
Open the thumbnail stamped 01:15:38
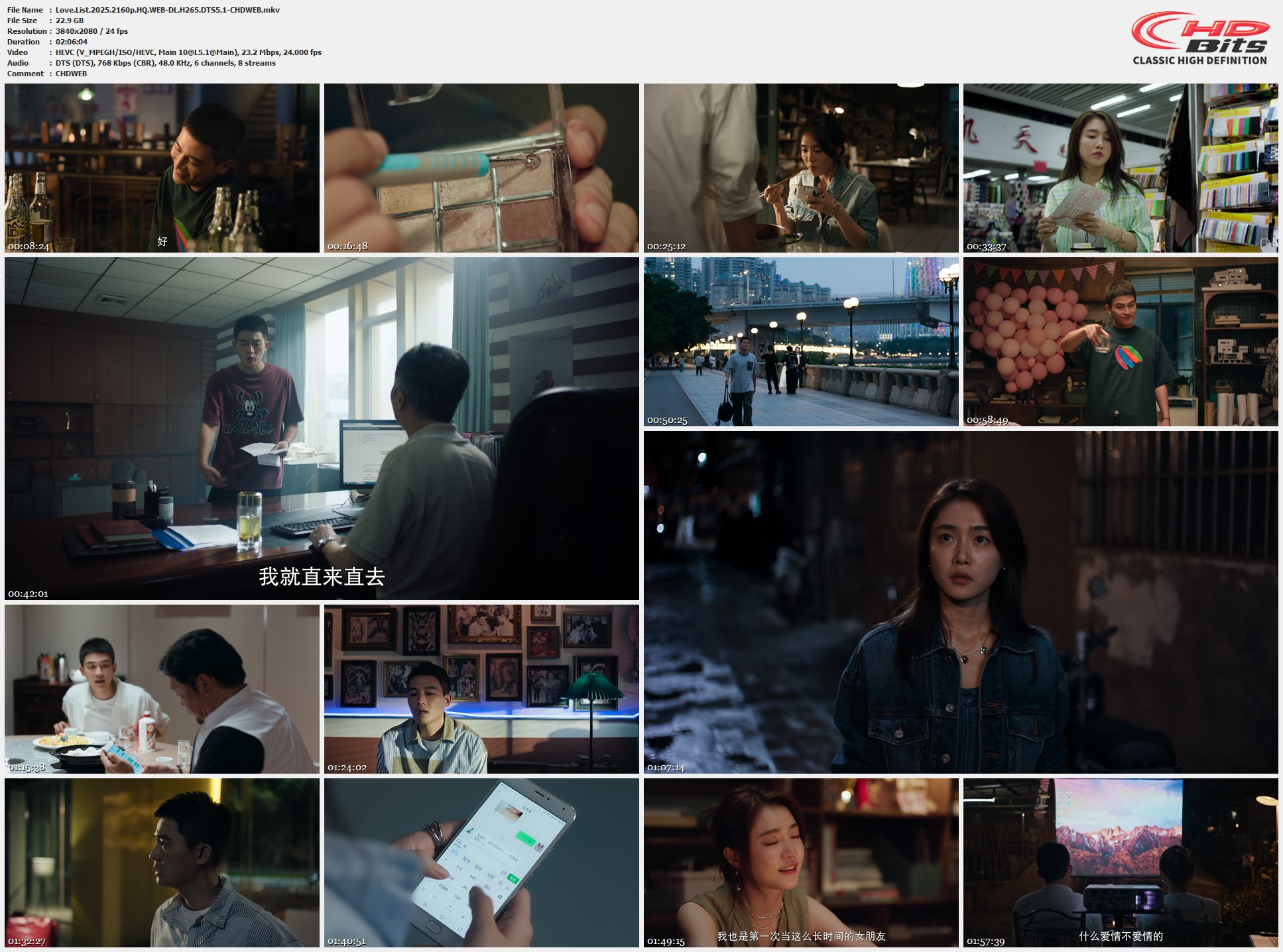162,689
